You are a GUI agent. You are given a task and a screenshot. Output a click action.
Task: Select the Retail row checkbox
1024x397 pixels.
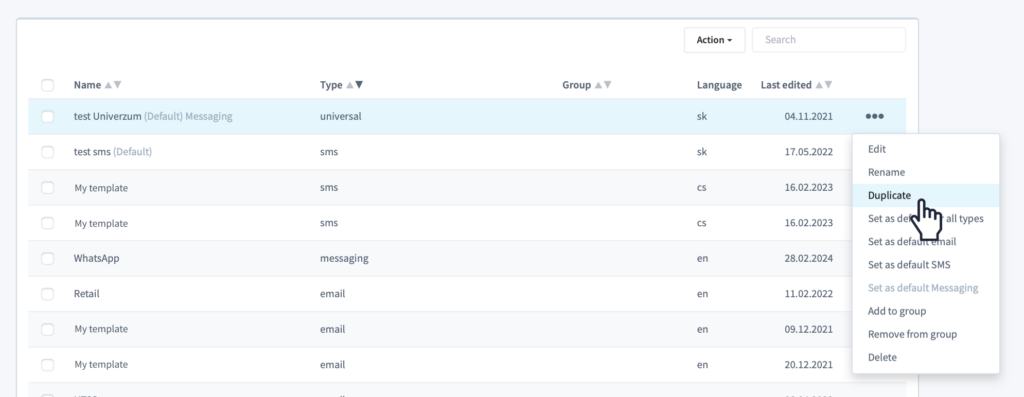click(x=47, y=294)
